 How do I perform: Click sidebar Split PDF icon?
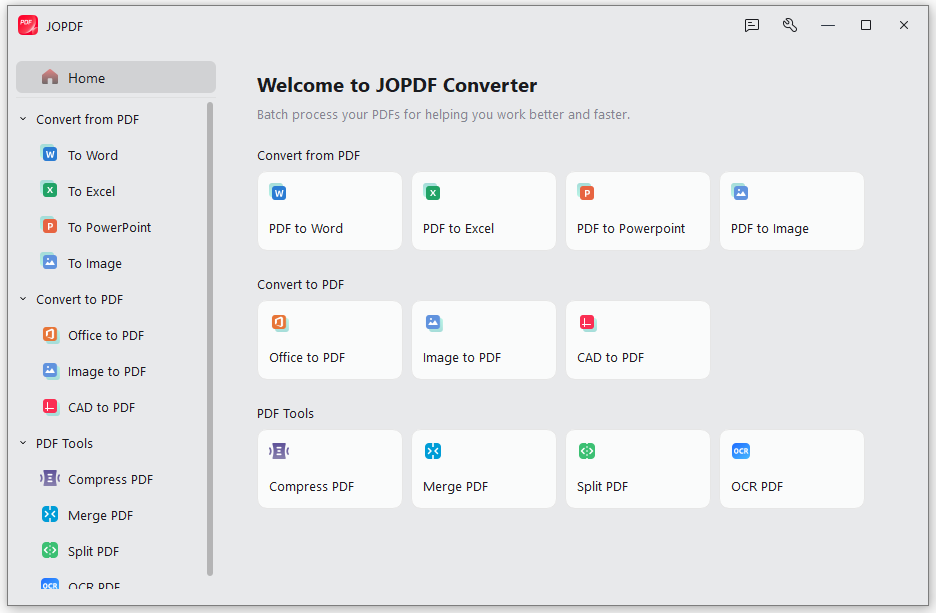tap(50, 550)
